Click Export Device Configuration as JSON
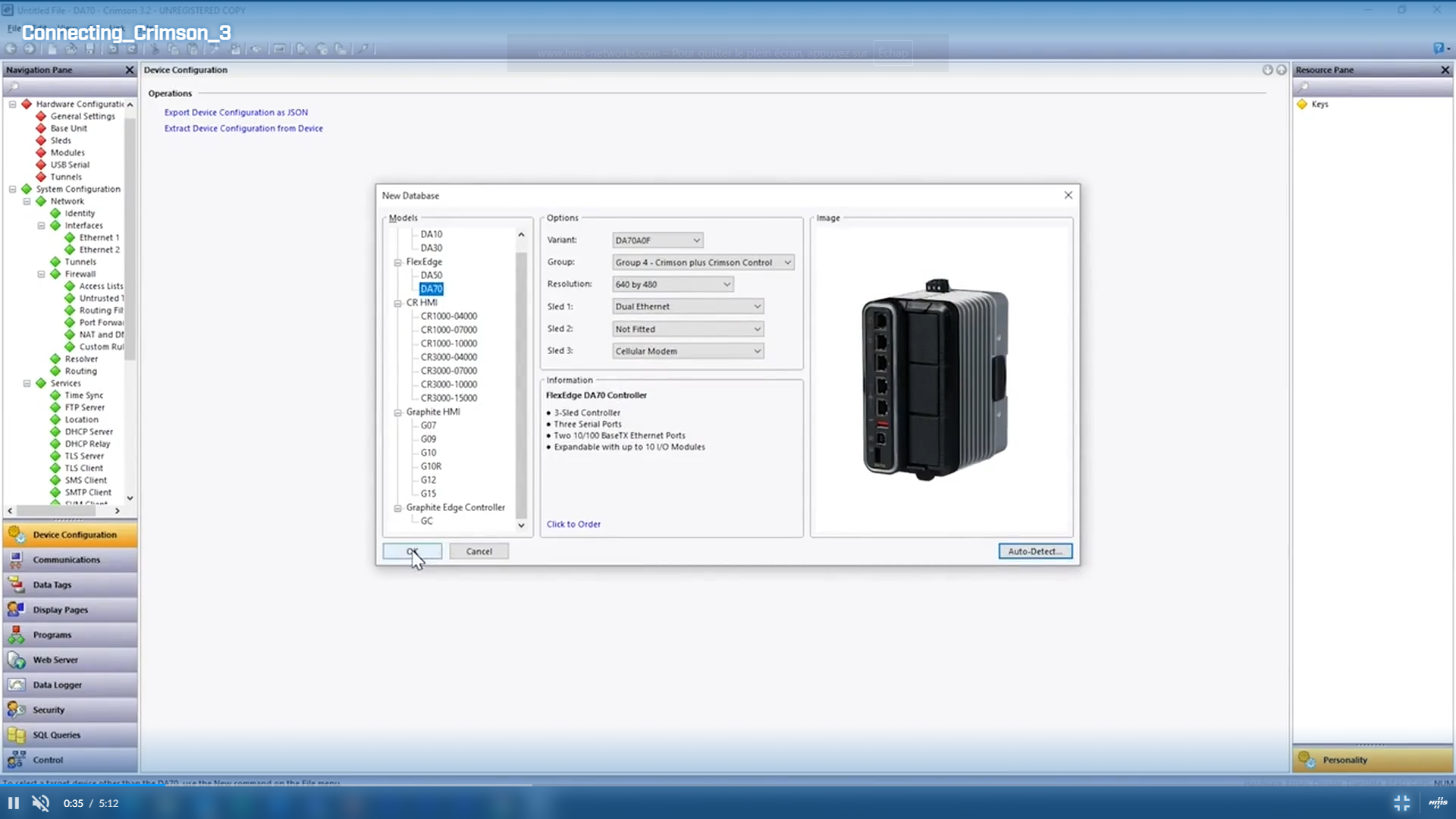 236,112
